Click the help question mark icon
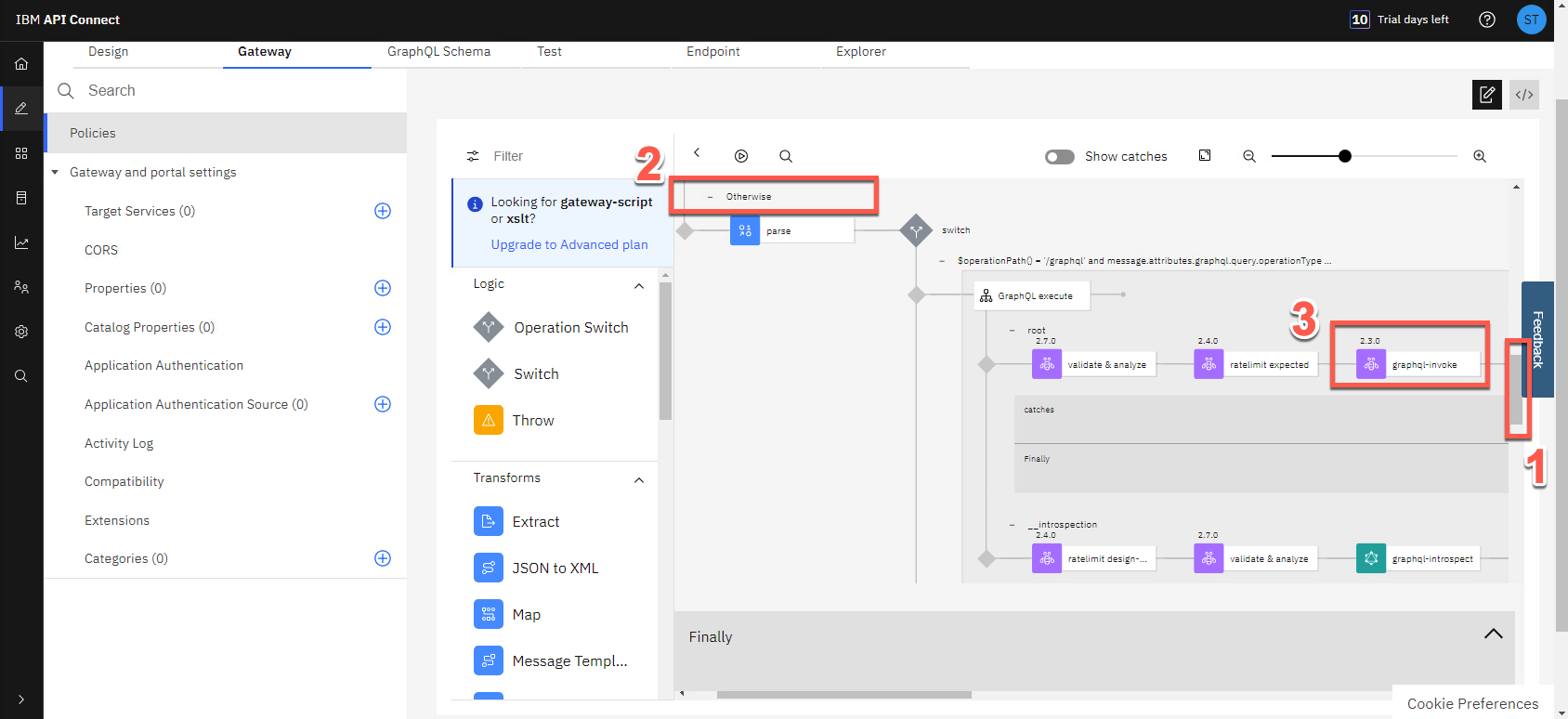Screen dimensions: 1568x719 [1487, 20]
